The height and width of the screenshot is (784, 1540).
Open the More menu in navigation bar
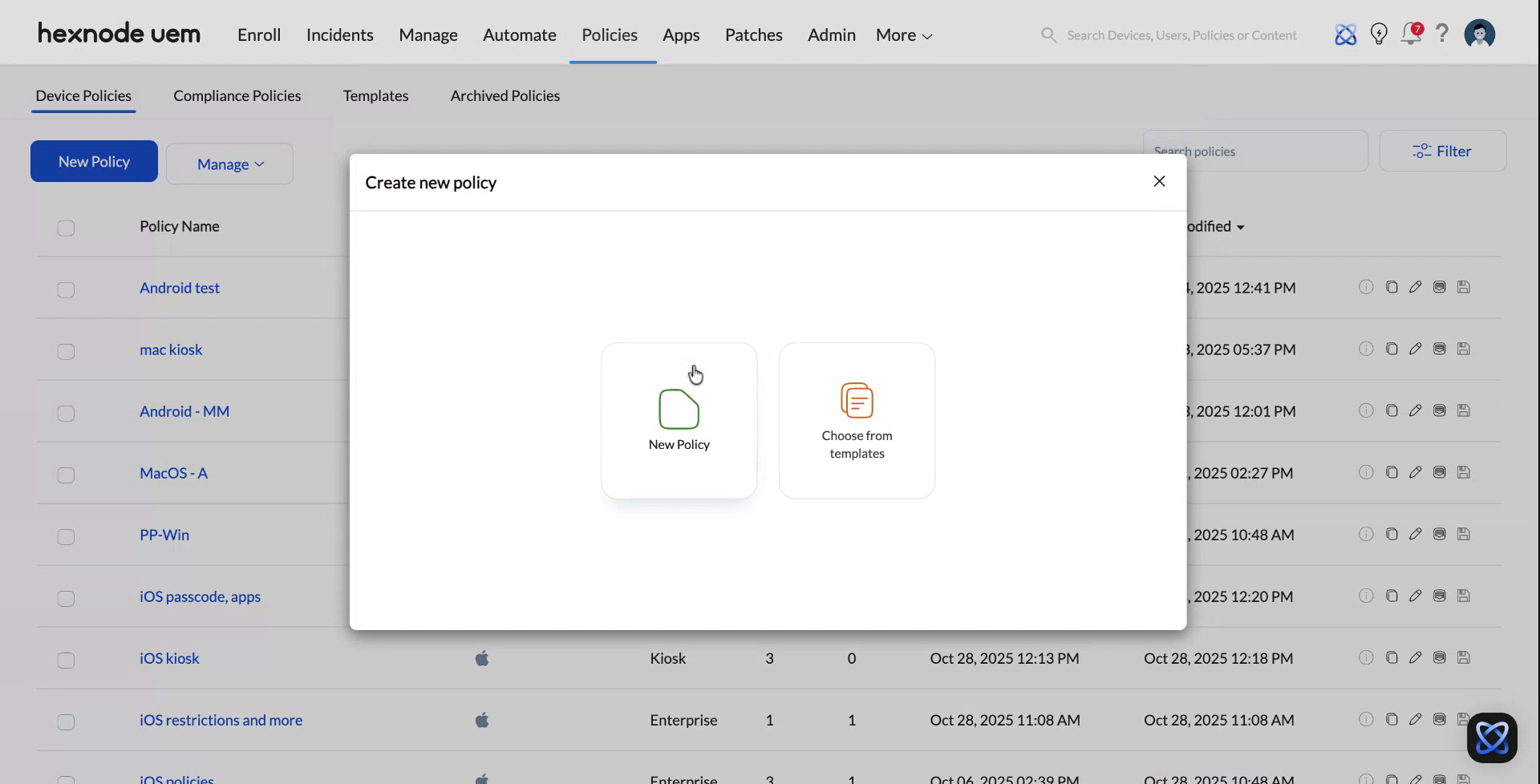902,34
